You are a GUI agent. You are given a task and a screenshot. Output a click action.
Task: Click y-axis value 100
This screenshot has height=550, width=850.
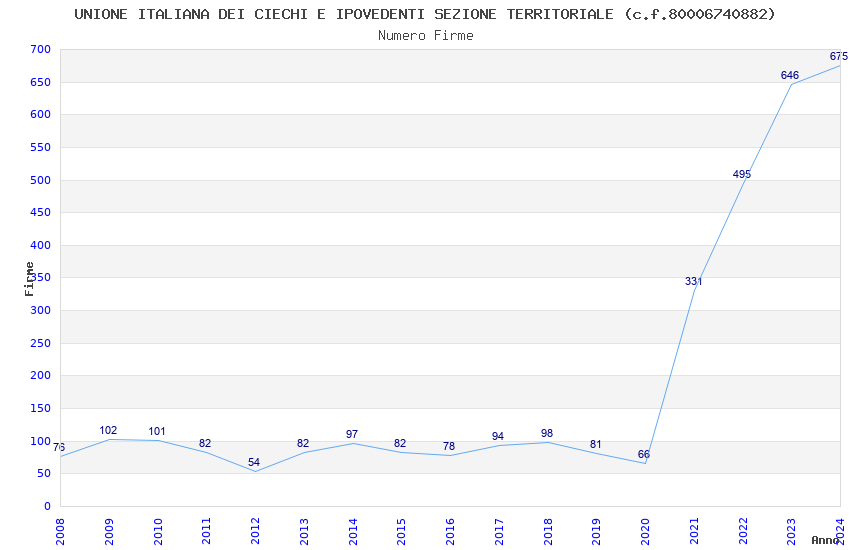pos(41,441)
